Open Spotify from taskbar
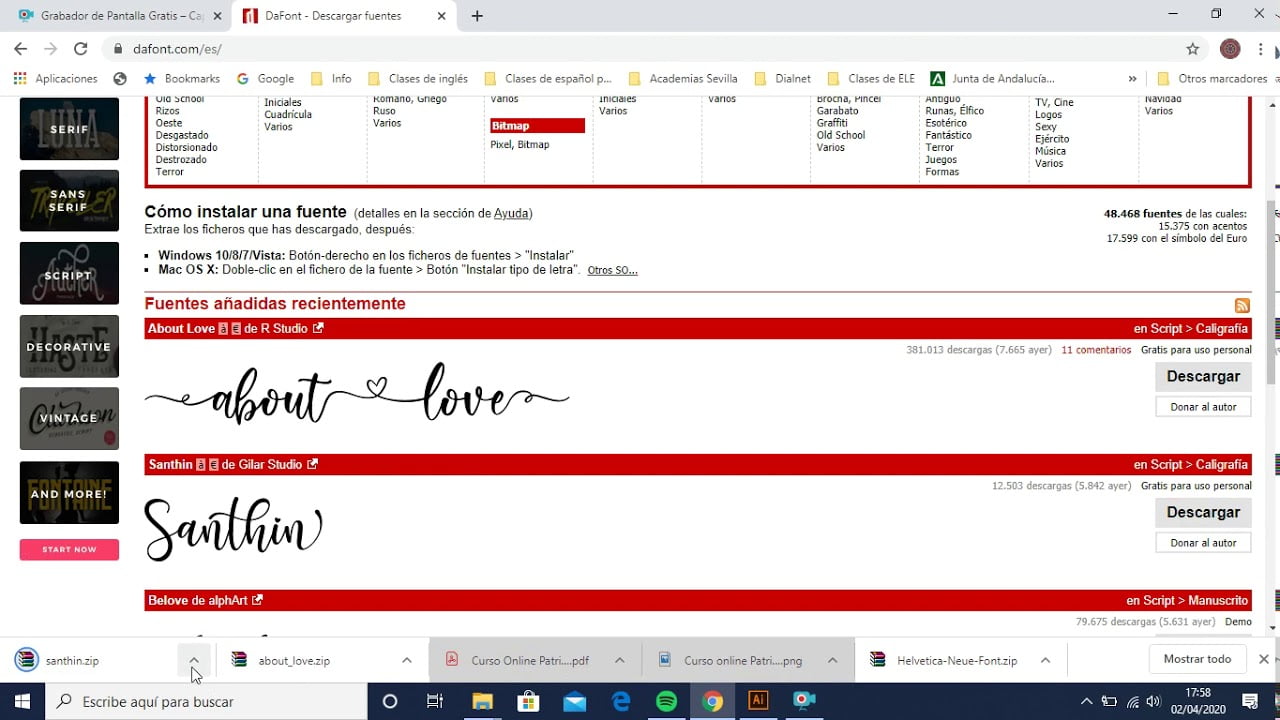 click(x=666, y=701)
